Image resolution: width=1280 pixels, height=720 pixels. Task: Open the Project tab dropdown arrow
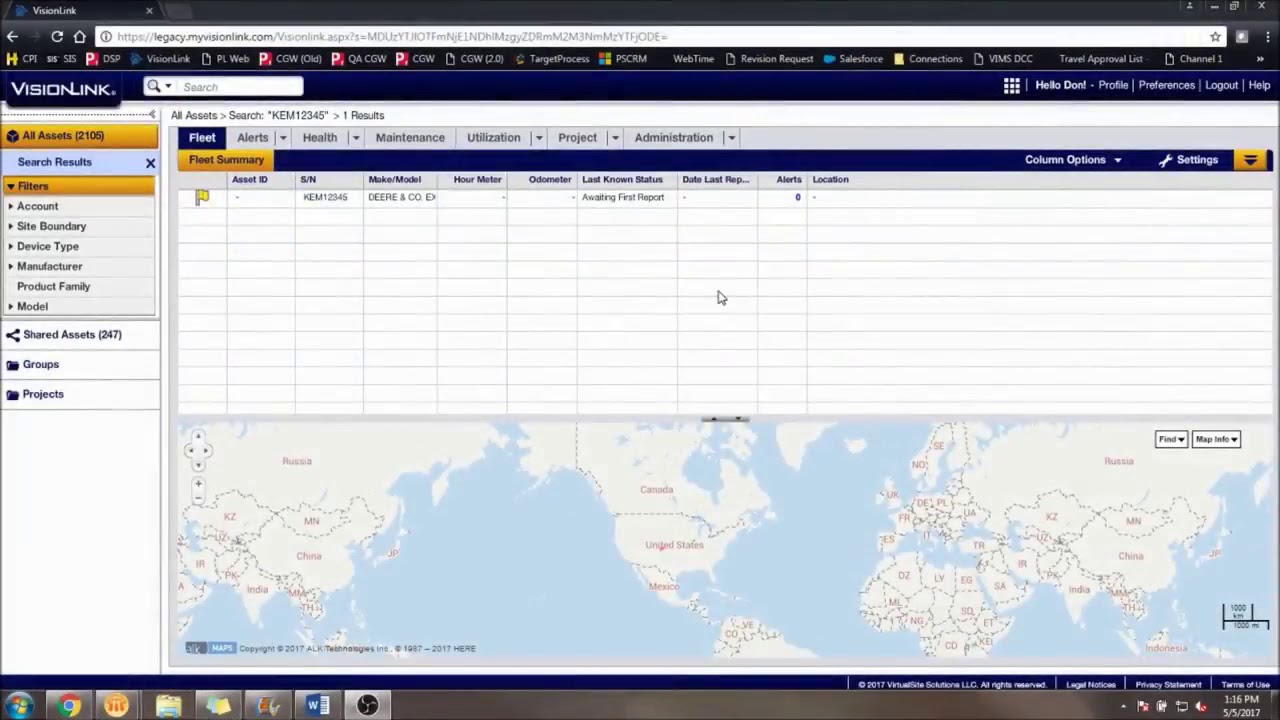[615, 138]
